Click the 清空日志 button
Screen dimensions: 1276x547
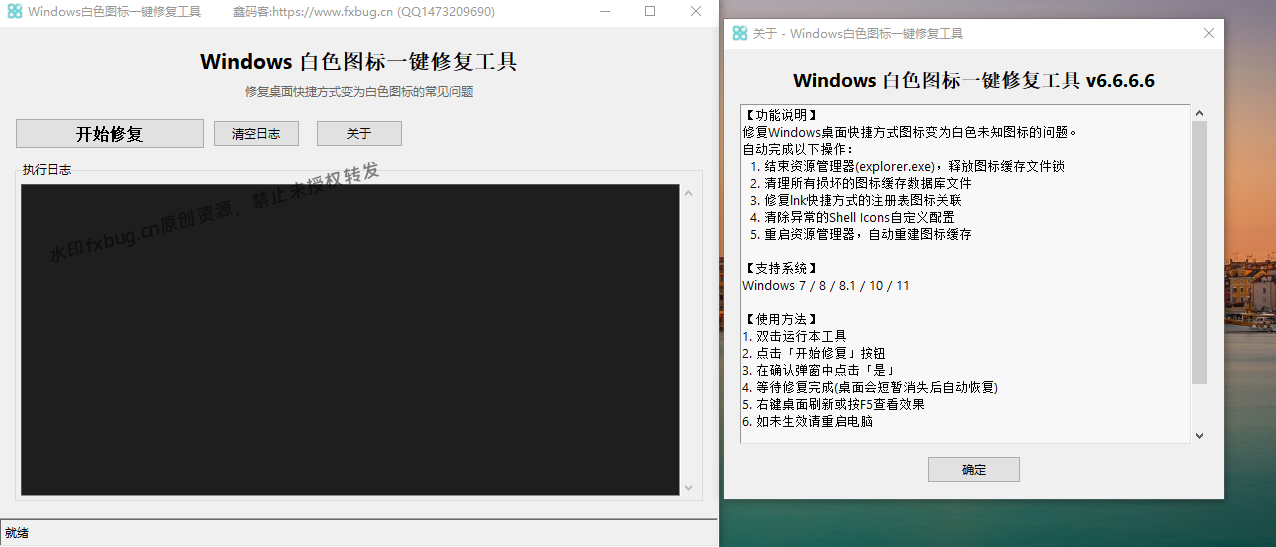tap(256, 134)
